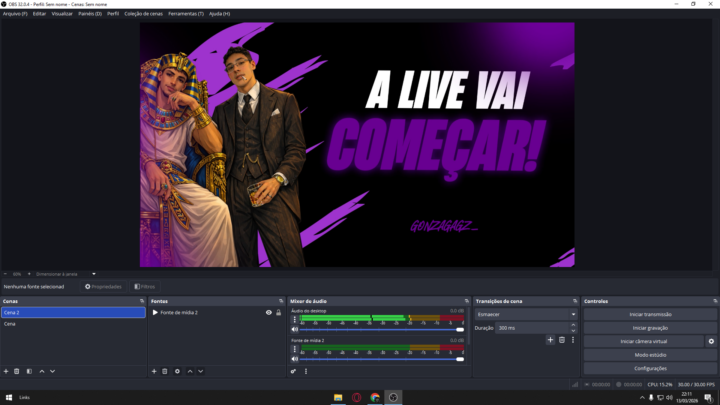Image resolution: width=720 pixels, height=405 pixels.
Task: Add a new scene with the plus icon
Action: click(x=6, y=371)
